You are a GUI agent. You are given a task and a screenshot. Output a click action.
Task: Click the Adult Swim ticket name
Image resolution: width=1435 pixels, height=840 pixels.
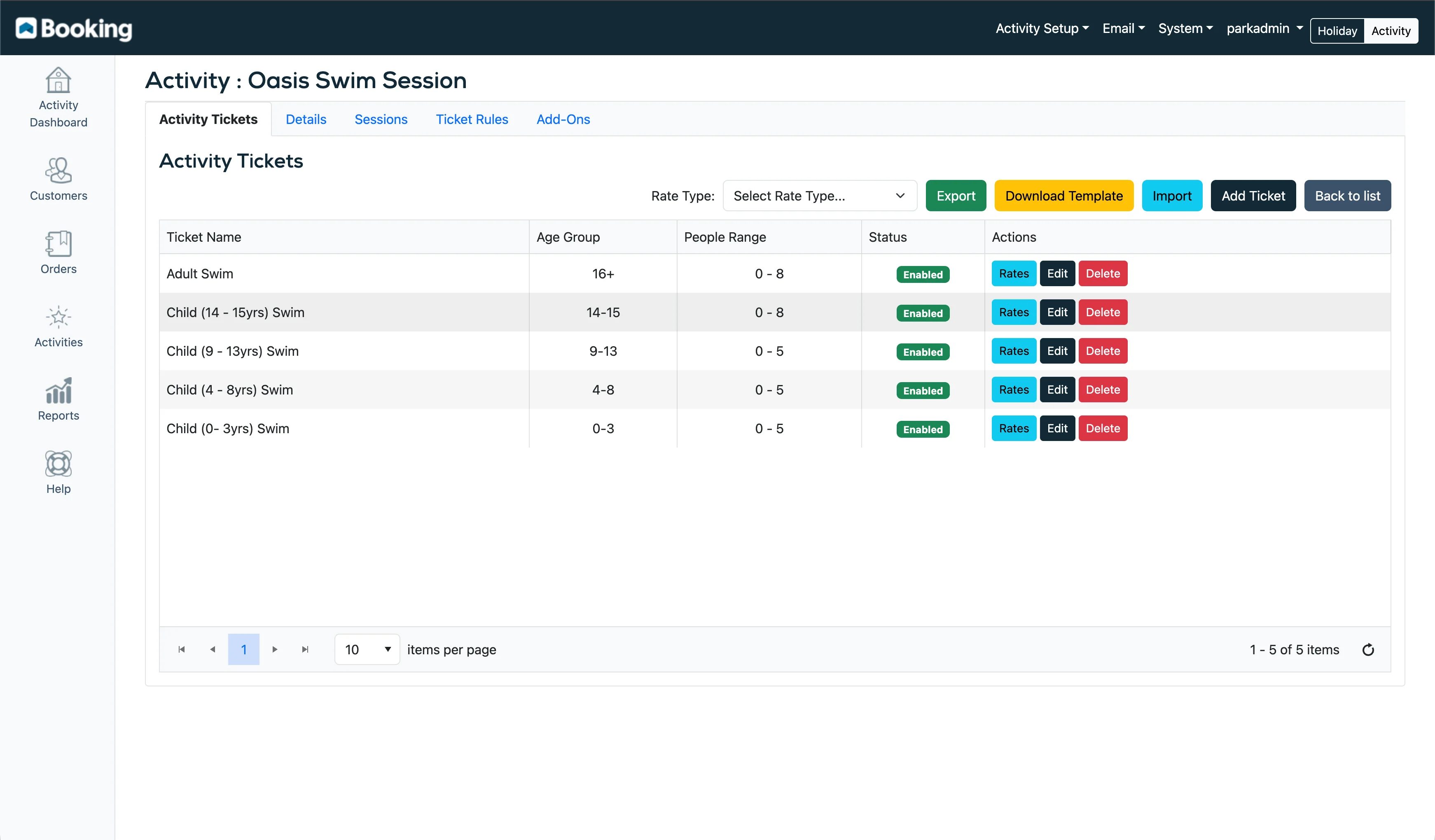[200, 274]
